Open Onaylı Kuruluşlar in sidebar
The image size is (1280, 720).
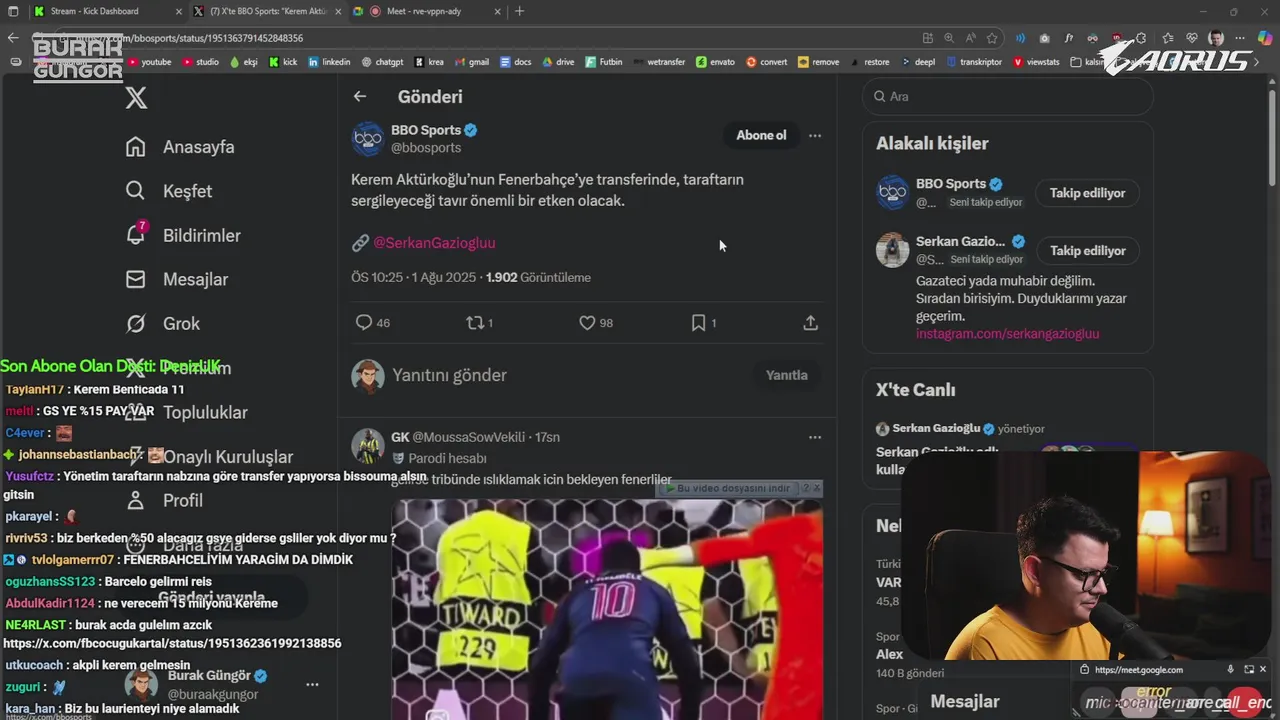[209, 457]
